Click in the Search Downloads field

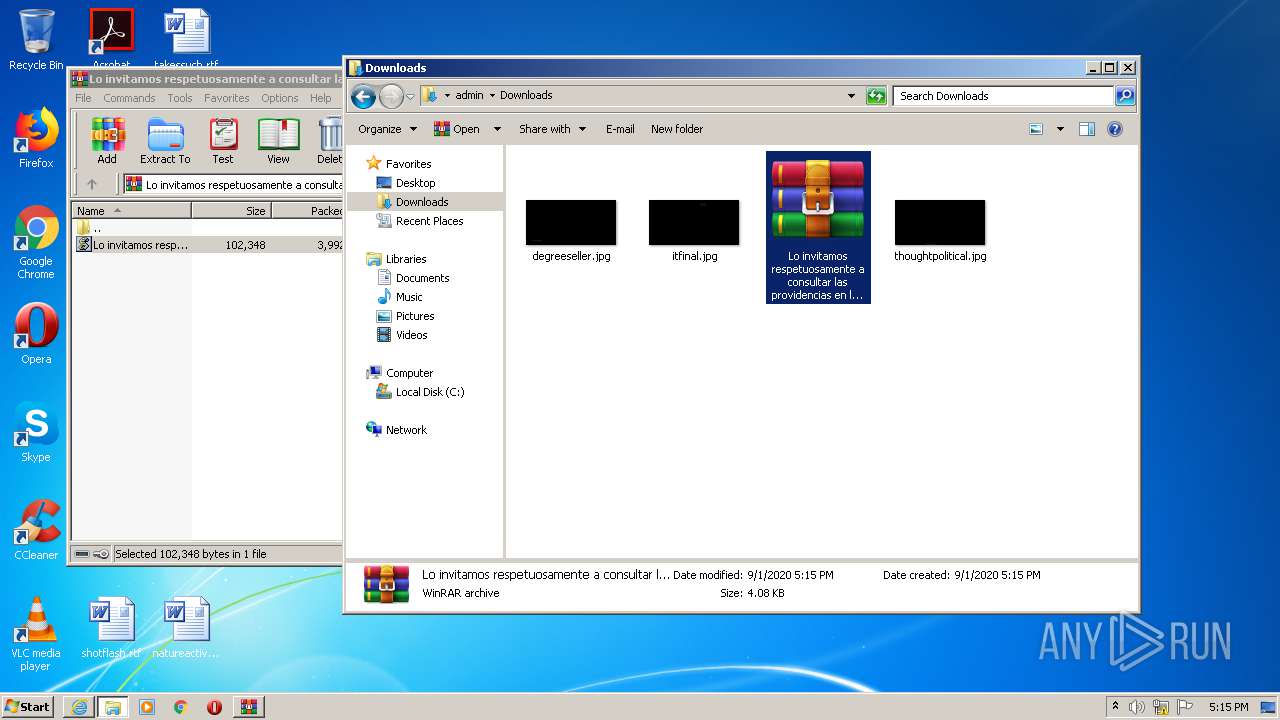pyautogui.click(x=1003, y=96)
